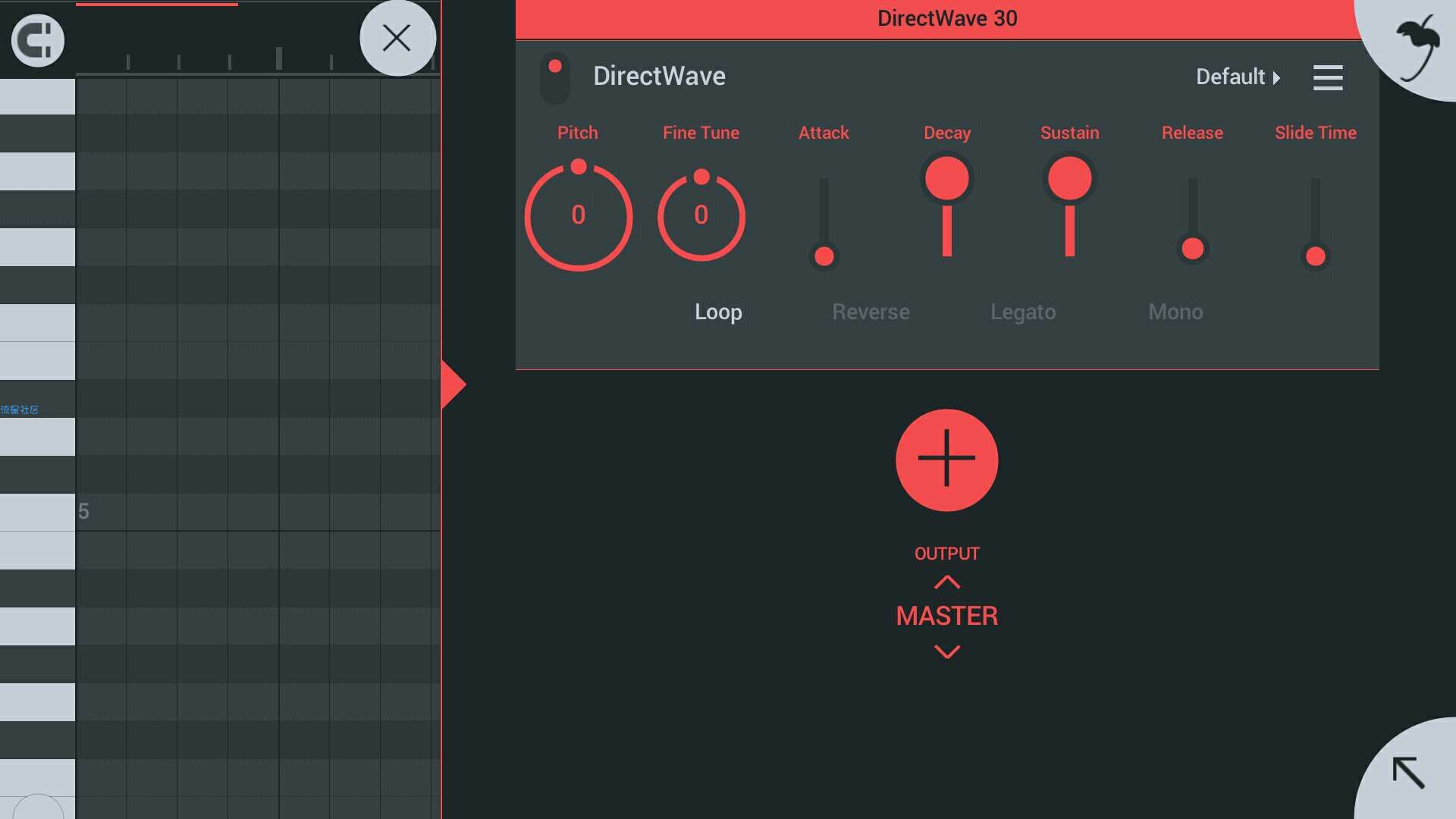Tap the diagonal arrow corner button
Image resolution: width=1456 pixels, height=819 pixels.
pyautogui.click(x=1408, y=773)
